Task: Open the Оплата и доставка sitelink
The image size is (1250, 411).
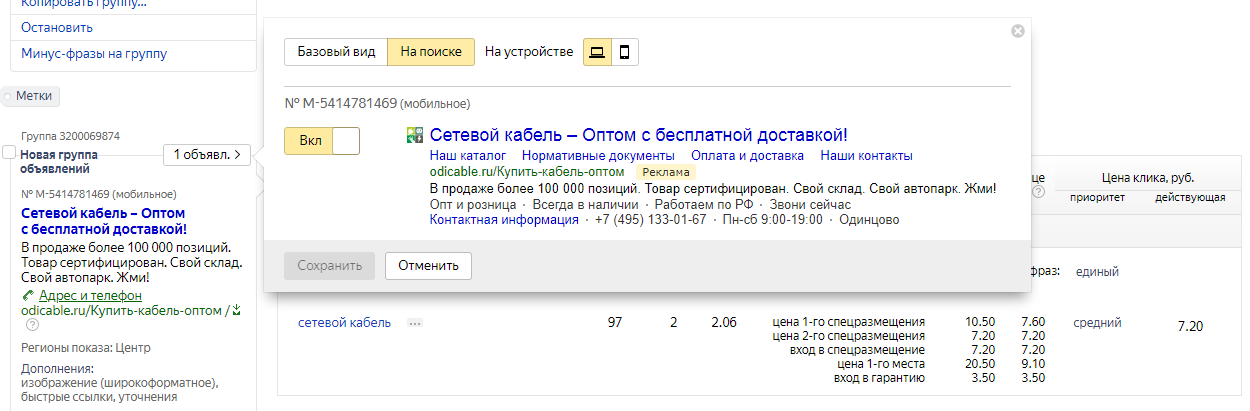Action: click(x=748, y=156)
